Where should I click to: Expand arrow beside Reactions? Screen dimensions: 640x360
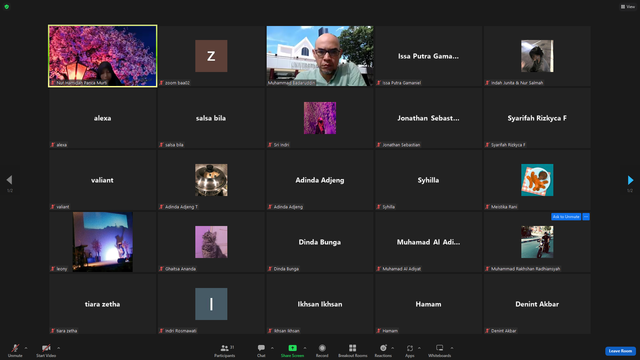[393, 348]
